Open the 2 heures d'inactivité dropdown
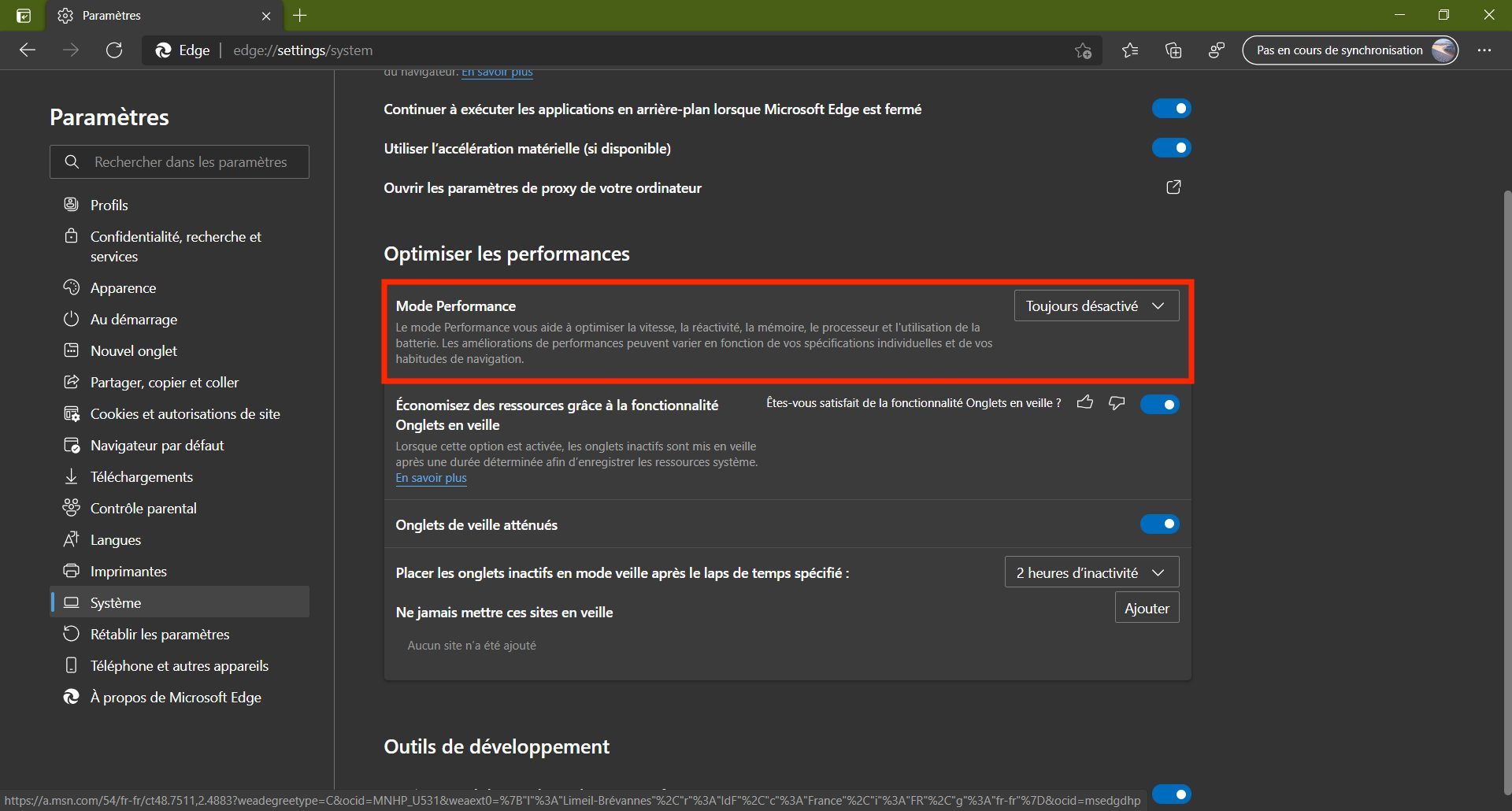This screenshot has width=1512, height=811. click(x=1091, y=572)
